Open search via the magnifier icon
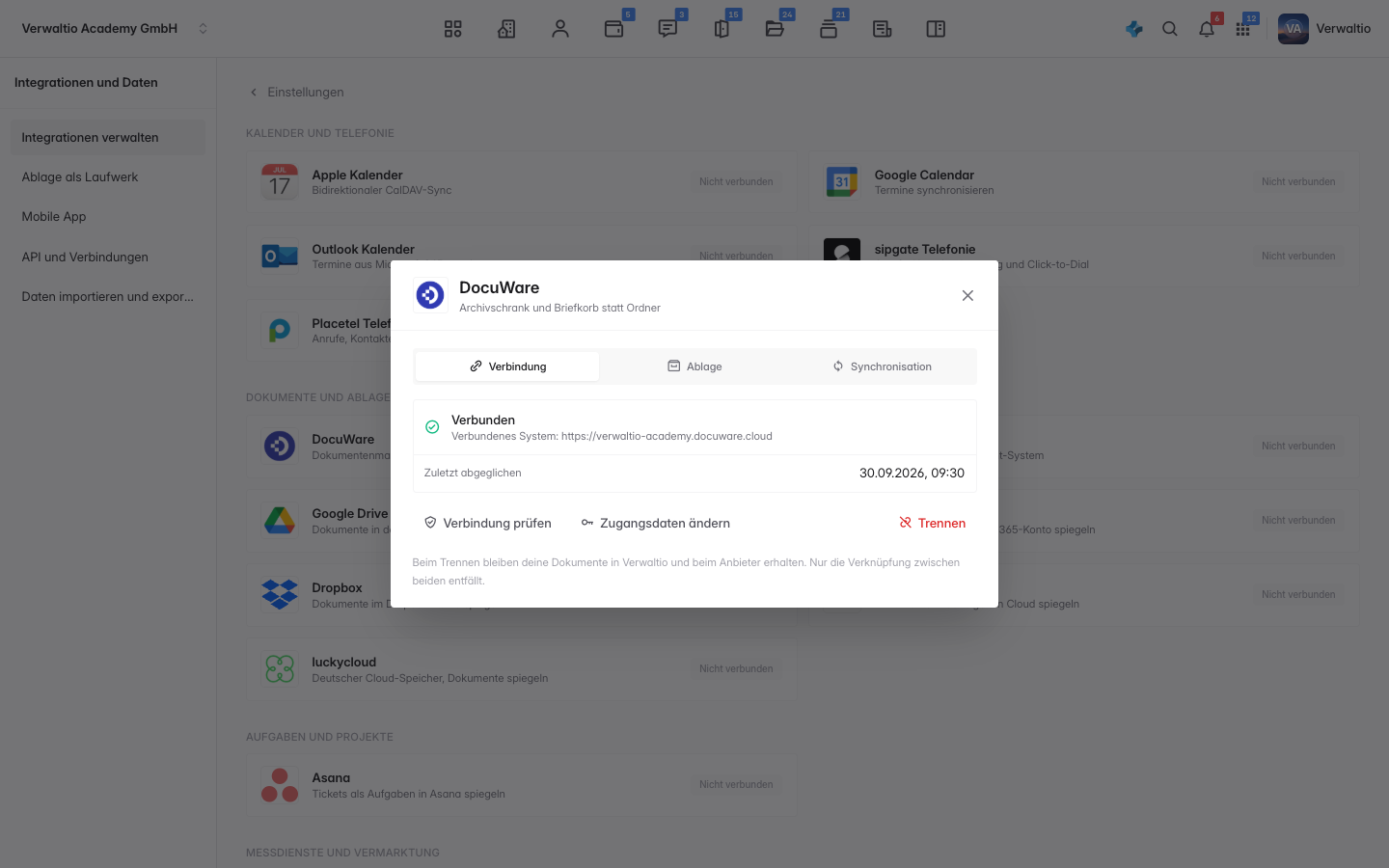Viewport: 1389px width, 868px height. tap(1170, 29)
